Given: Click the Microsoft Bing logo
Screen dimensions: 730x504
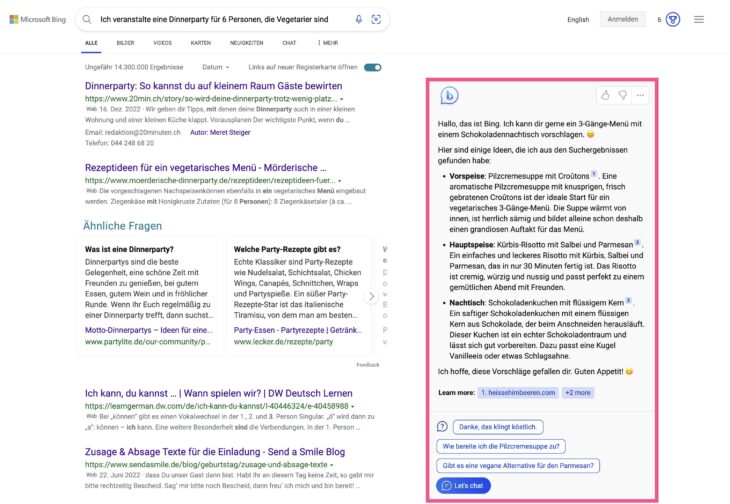Looking at the screenshot, I should click(38, 20).
